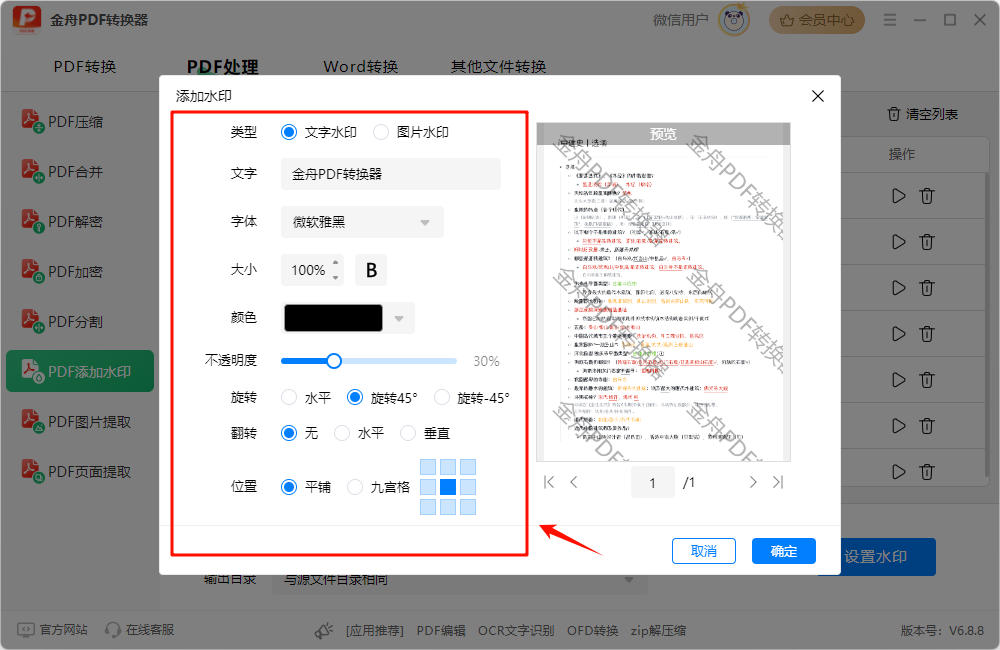Open the 微软雅黑 font dropdown
1000x650 pixels.
362,222
